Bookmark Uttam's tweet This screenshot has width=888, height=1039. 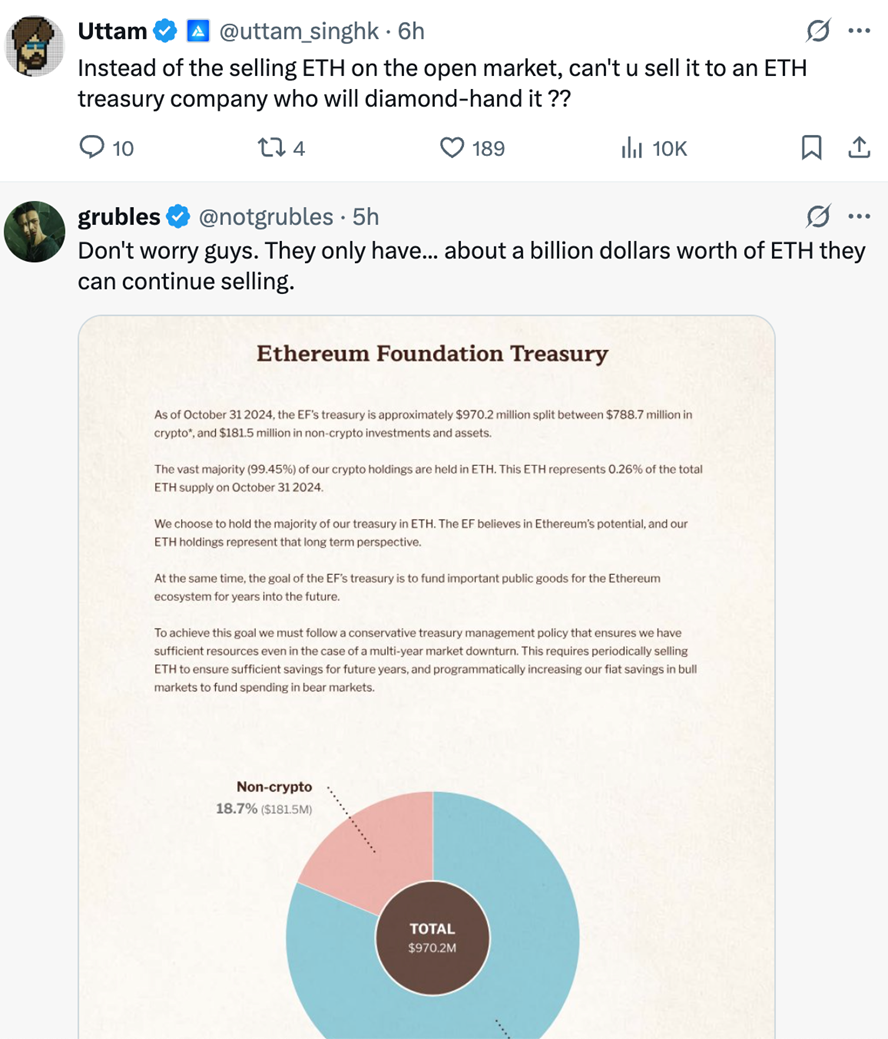812,148
